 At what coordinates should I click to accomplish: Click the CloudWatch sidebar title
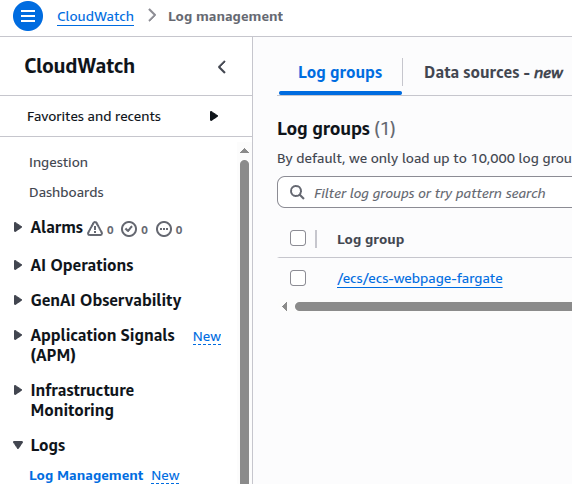[x=80, y=66]
